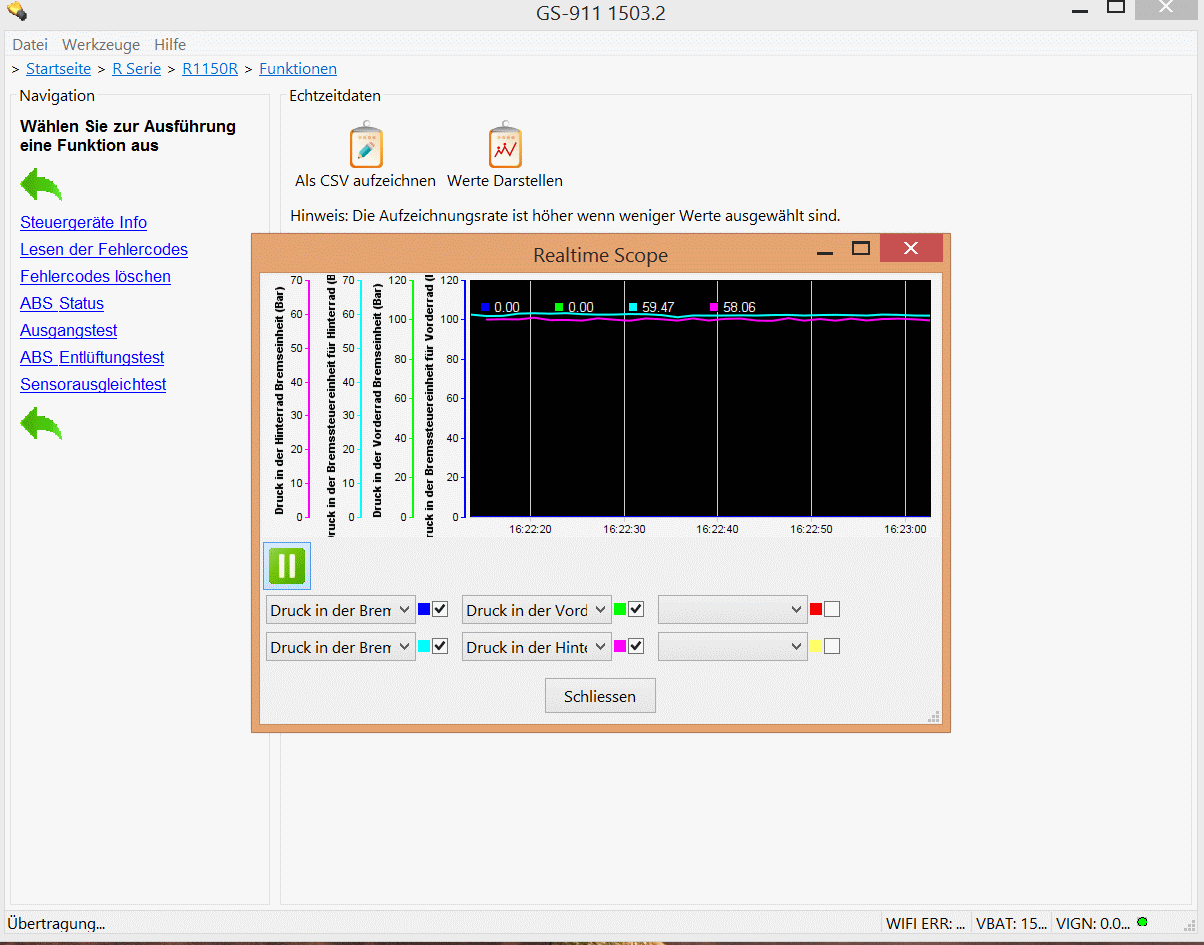
Task: Click the yellow channel color swatch
Action: (x=816, y=646)
